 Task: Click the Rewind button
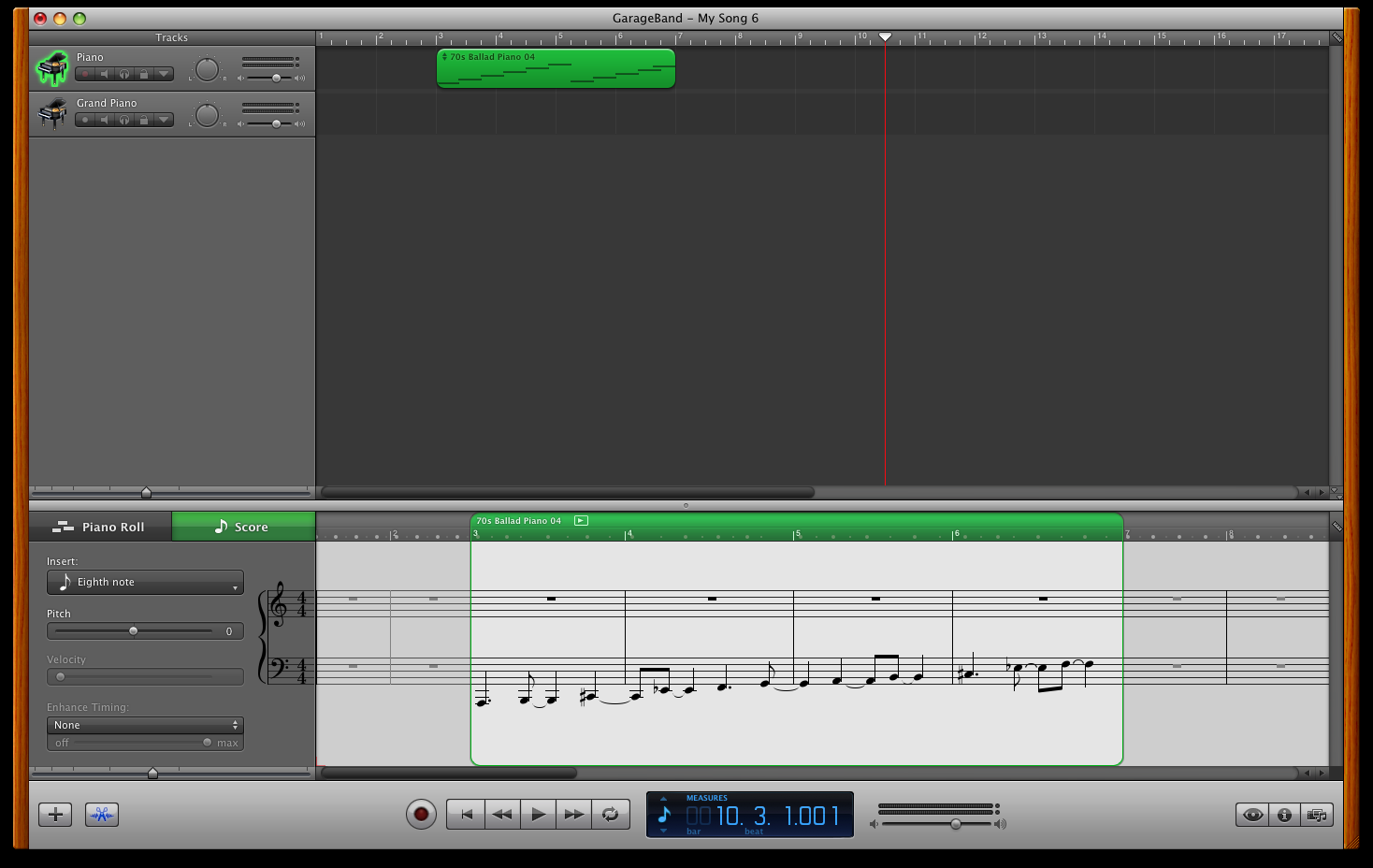coord(502,814)
